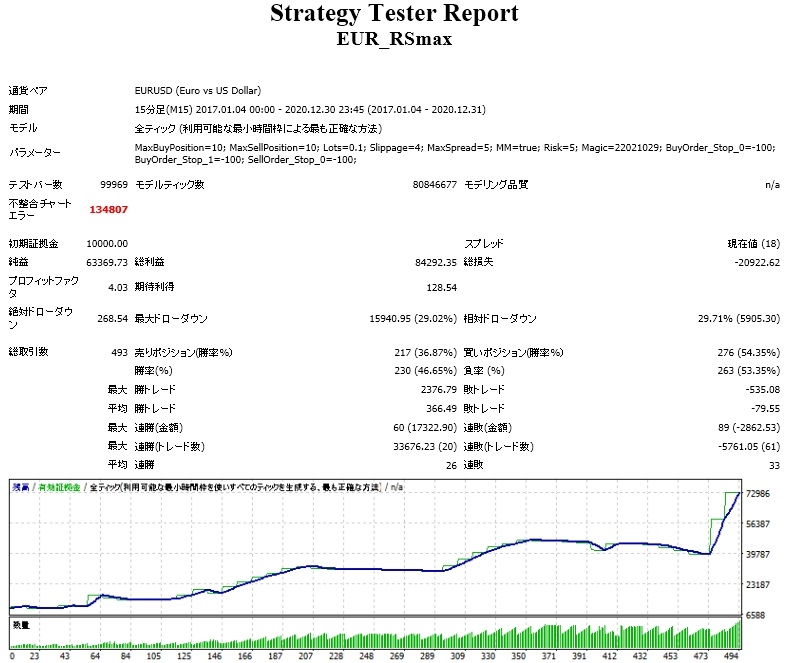
Task: Select average consecutive losses 33
Action: pos(774,465)
